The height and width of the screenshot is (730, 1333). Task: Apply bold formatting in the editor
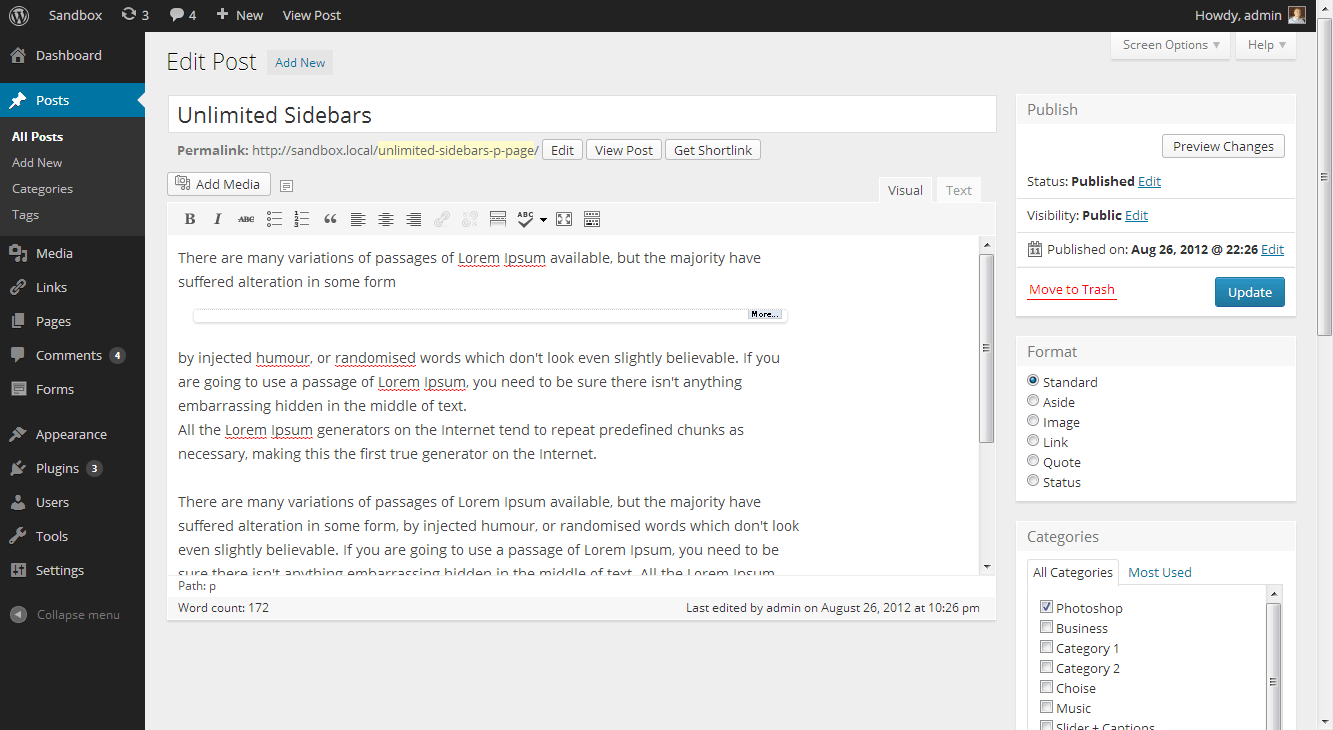[190, 218]
